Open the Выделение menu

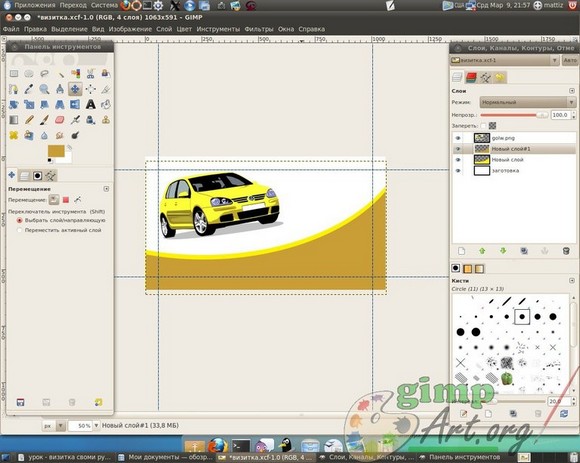tap(69, 29)
